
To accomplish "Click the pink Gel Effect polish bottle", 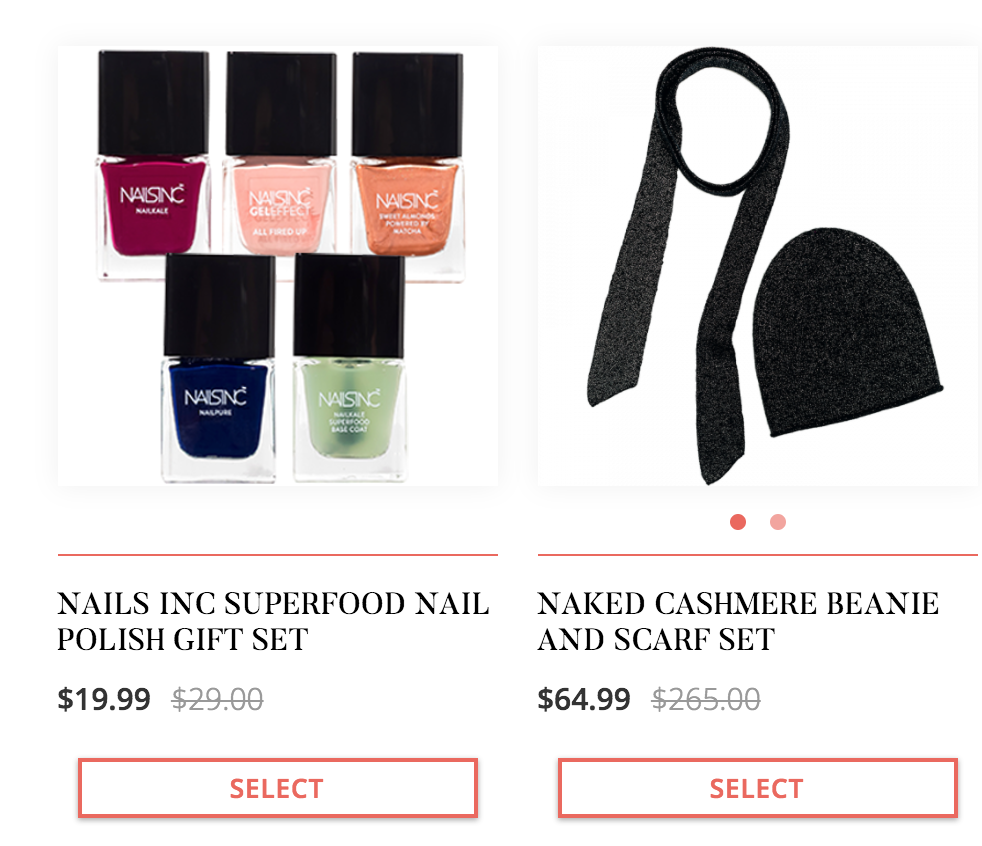I will 280,163.
